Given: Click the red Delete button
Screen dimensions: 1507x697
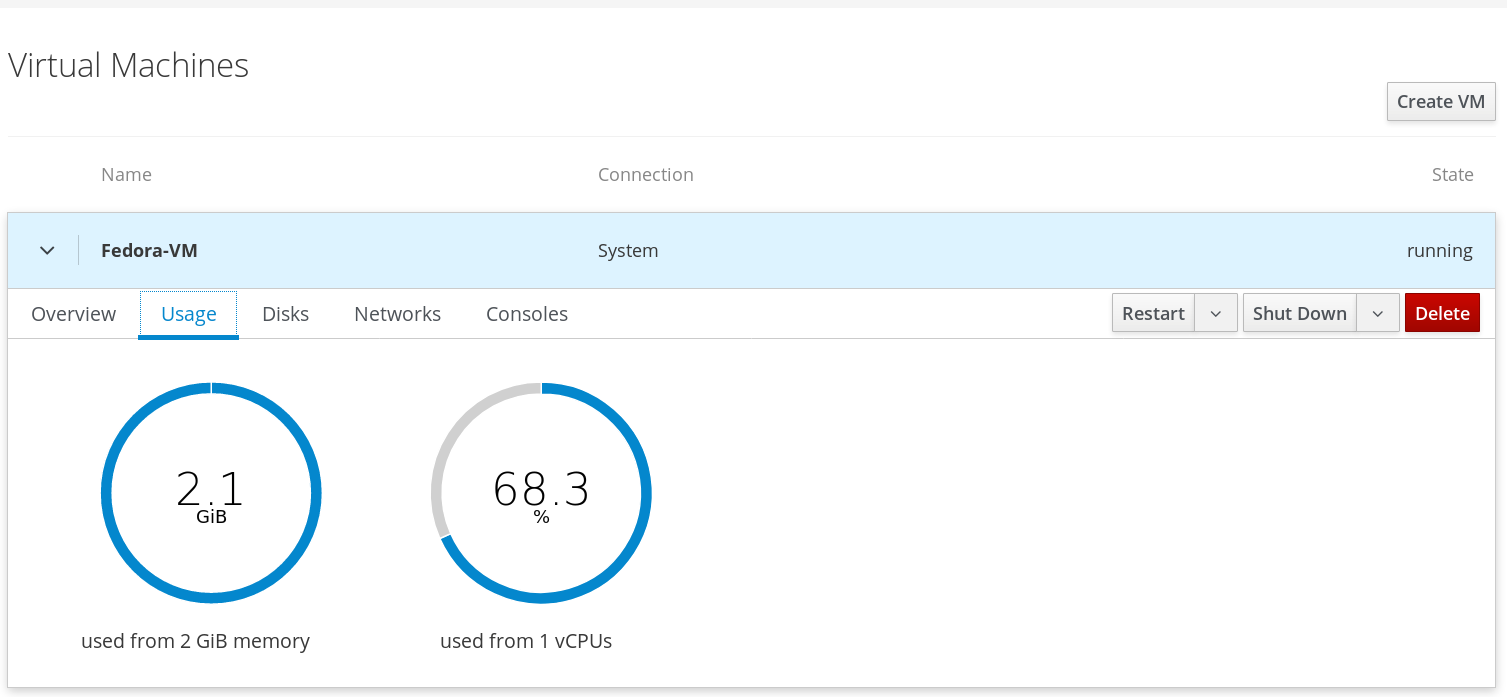Looking at the screenshot, I should coord(1442,313).
